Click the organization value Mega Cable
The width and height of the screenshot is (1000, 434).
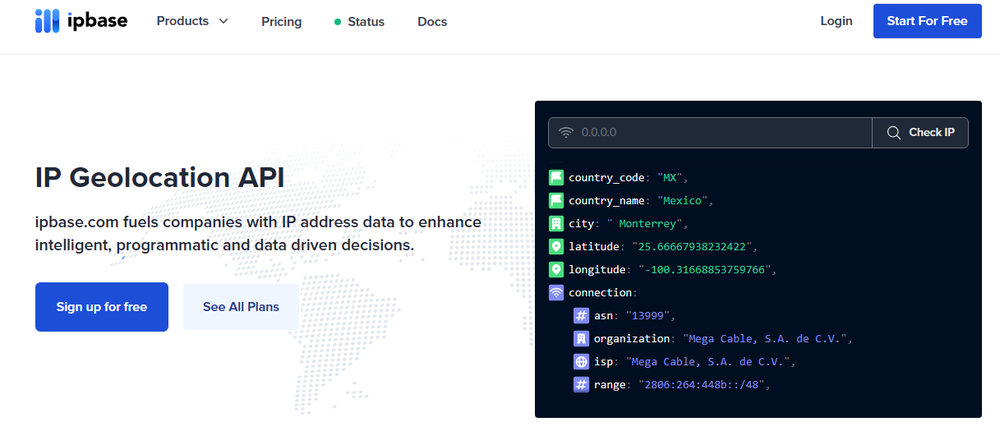[765, 338]
